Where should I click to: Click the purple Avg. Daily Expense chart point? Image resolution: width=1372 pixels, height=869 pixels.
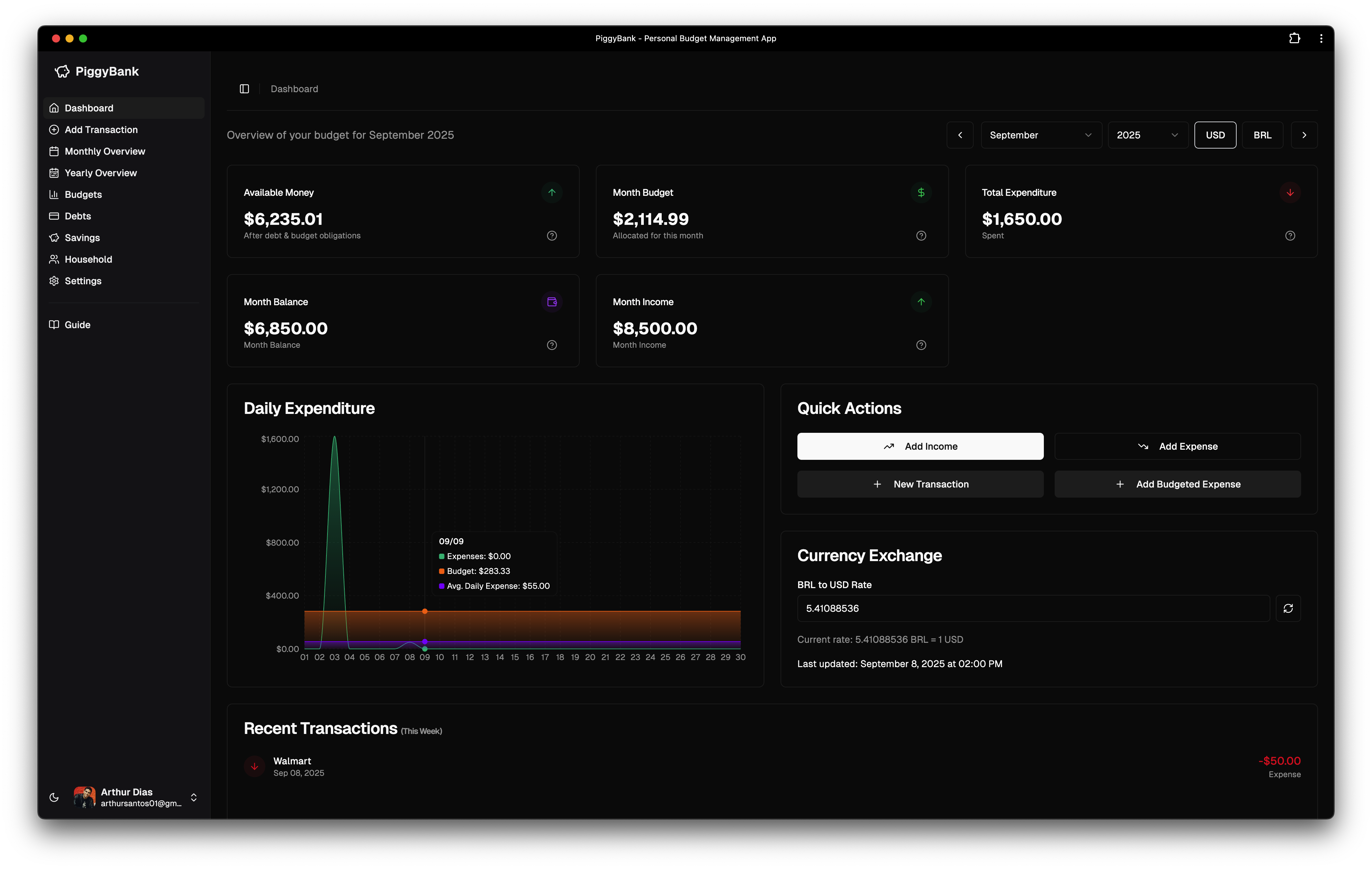[x=424, y=642]
